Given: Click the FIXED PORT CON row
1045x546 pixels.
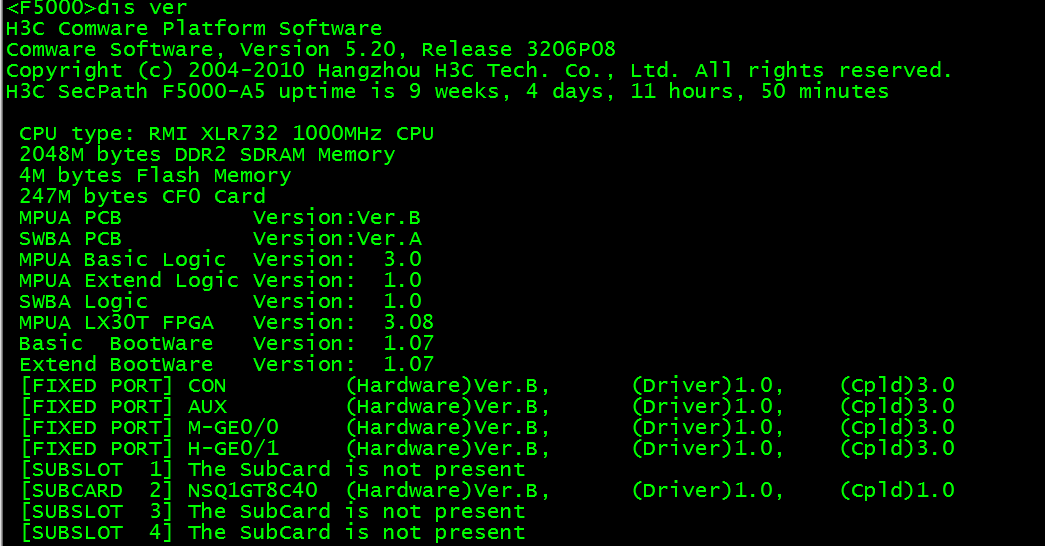Looking at the screenshot, I should pyautogui.click(x=487, y=385).
